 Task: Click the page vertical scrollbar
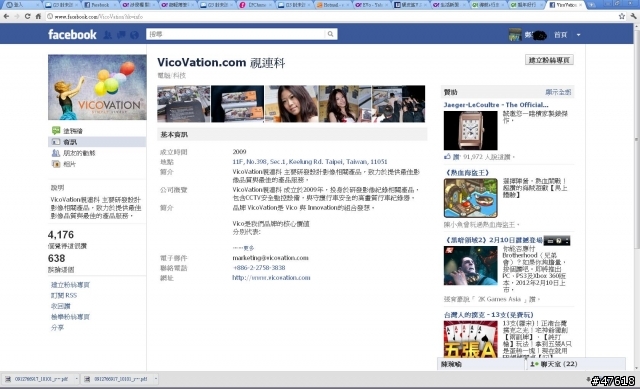pos(636,139)
